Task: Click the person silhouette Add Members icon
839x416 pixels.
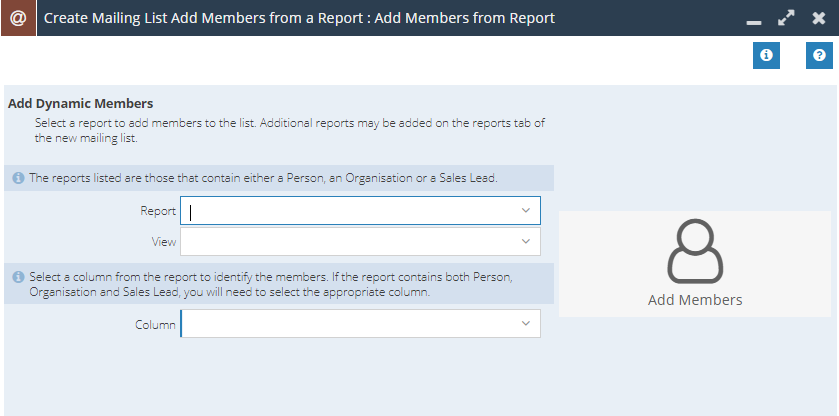Action: click(x=695, y=251)
